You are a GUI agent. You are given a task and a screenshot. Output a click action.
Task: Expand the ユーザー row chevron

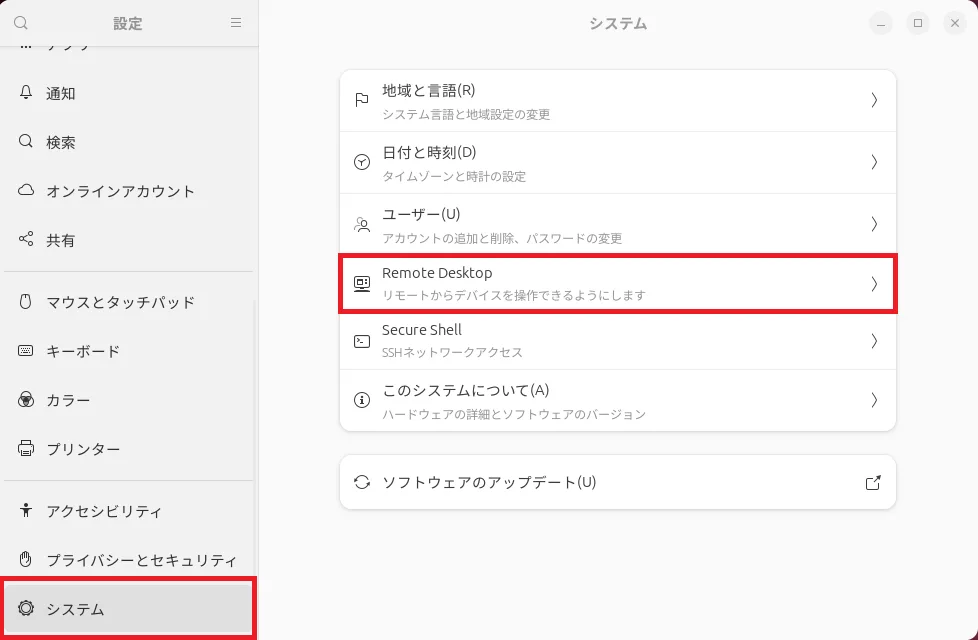tap(873, 224)
